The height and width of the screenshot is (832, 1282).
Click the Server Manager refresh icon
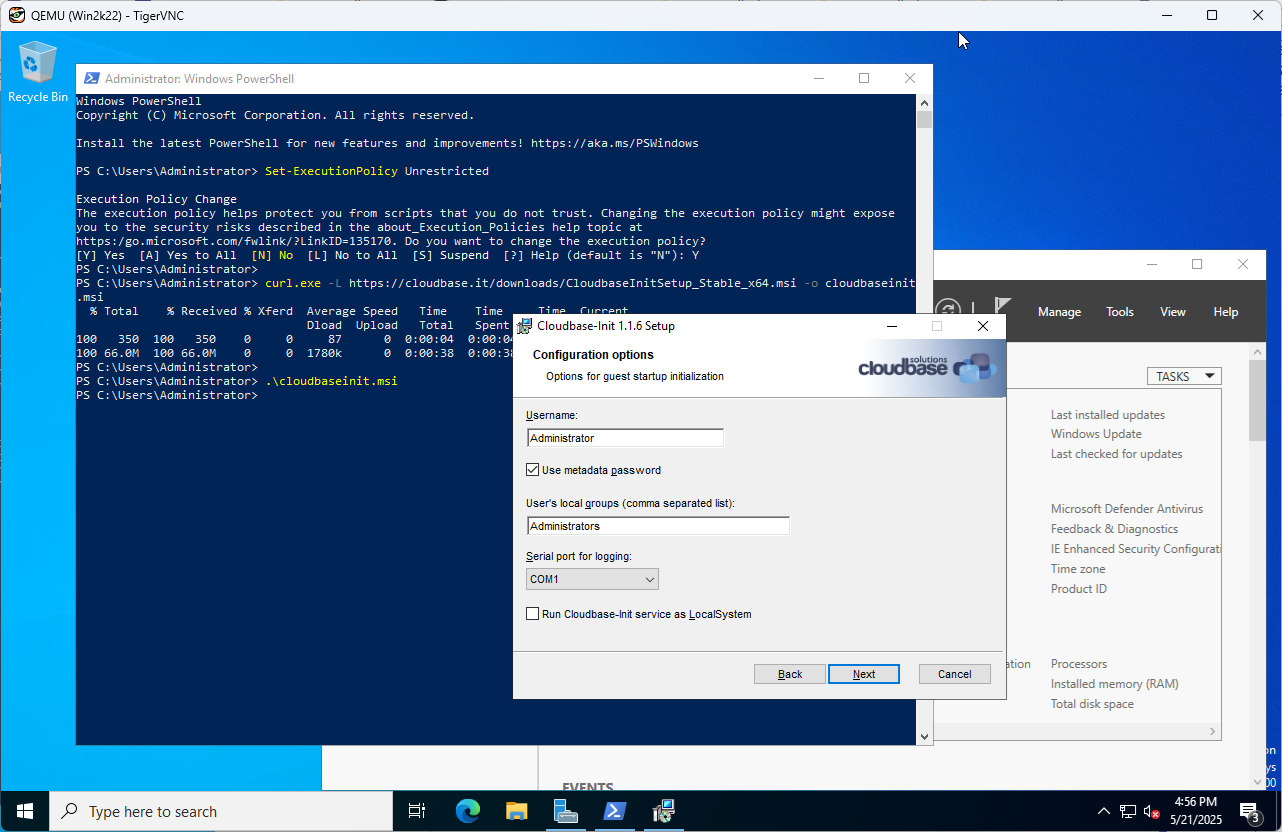[x=948, y=311]
